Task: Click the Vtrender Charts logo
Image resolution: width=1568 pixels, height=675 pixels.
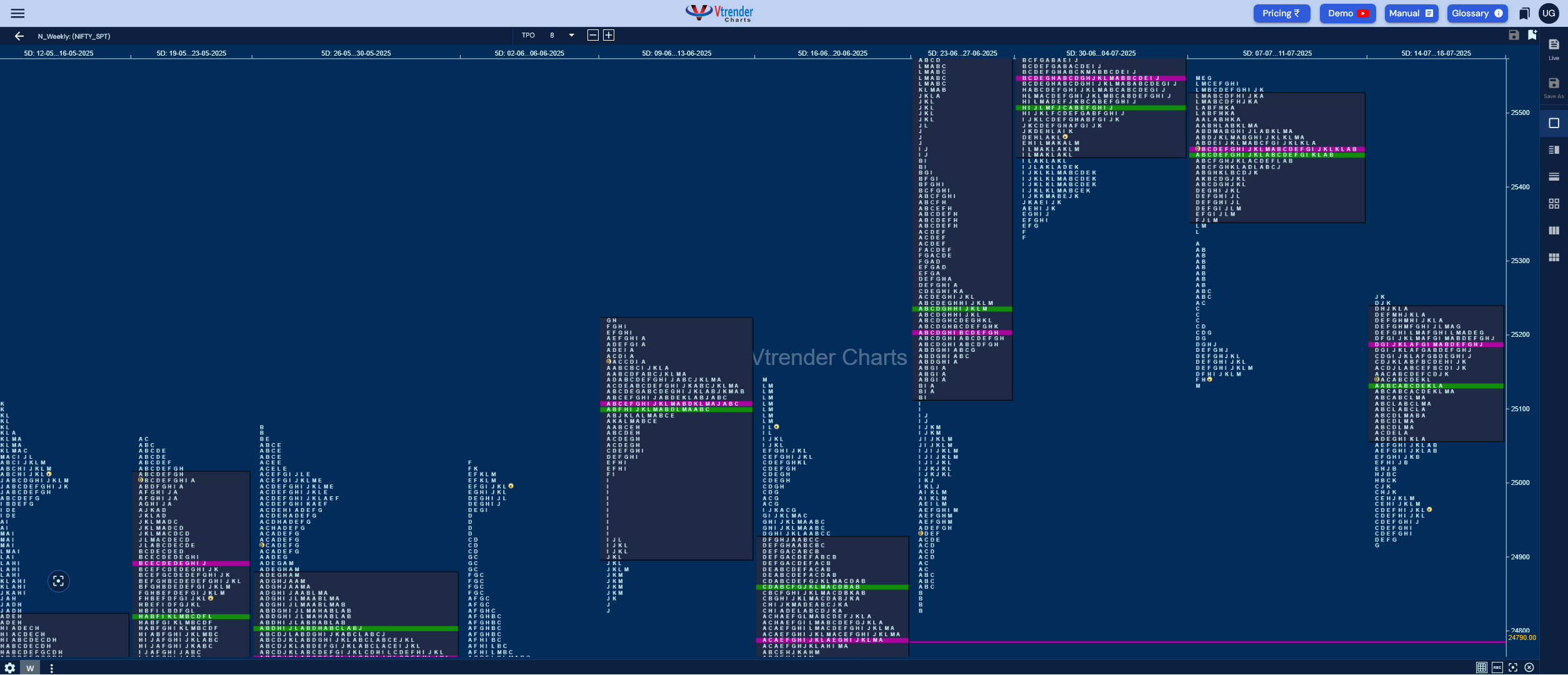Action: 719,13
